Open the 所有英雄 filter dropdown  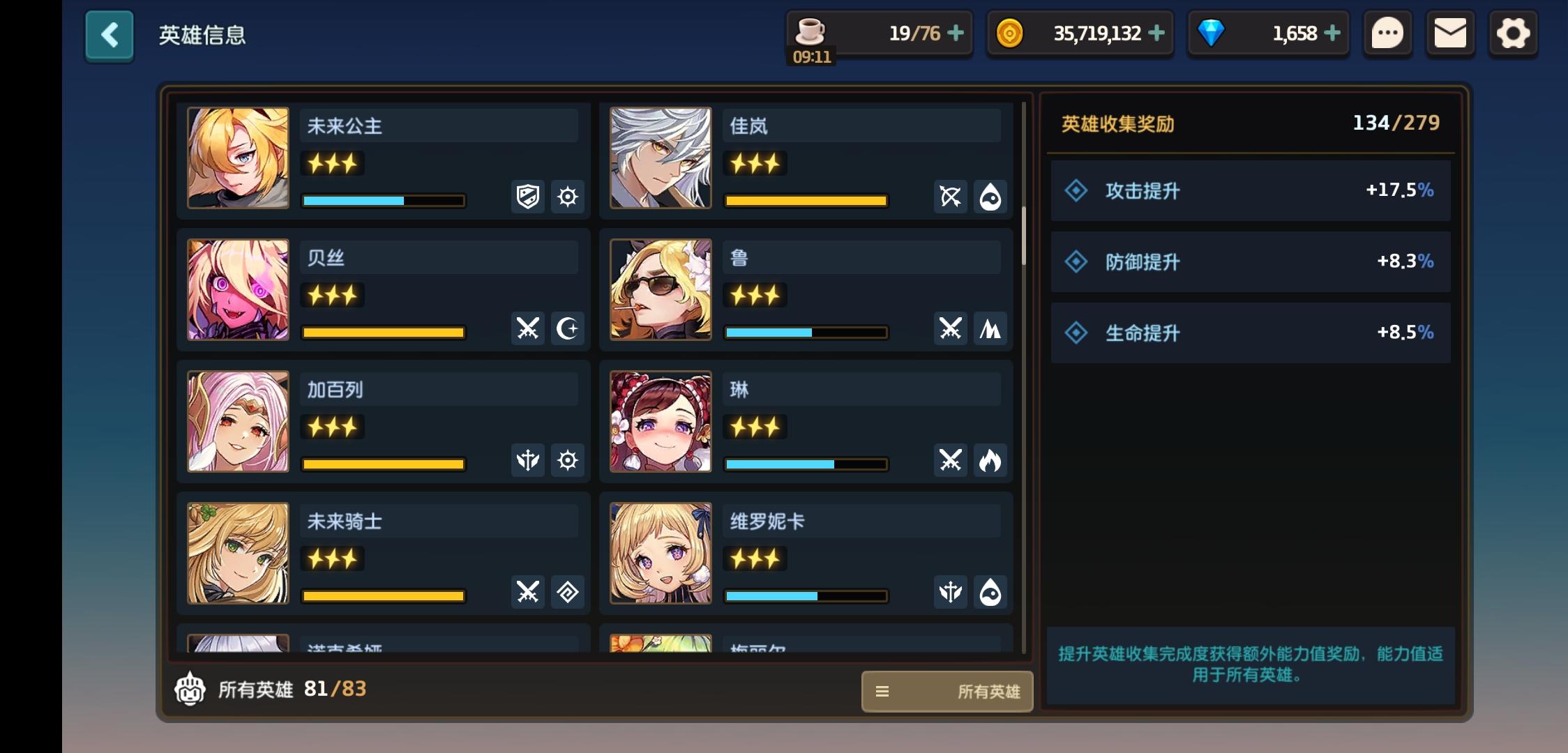point(947,691)
